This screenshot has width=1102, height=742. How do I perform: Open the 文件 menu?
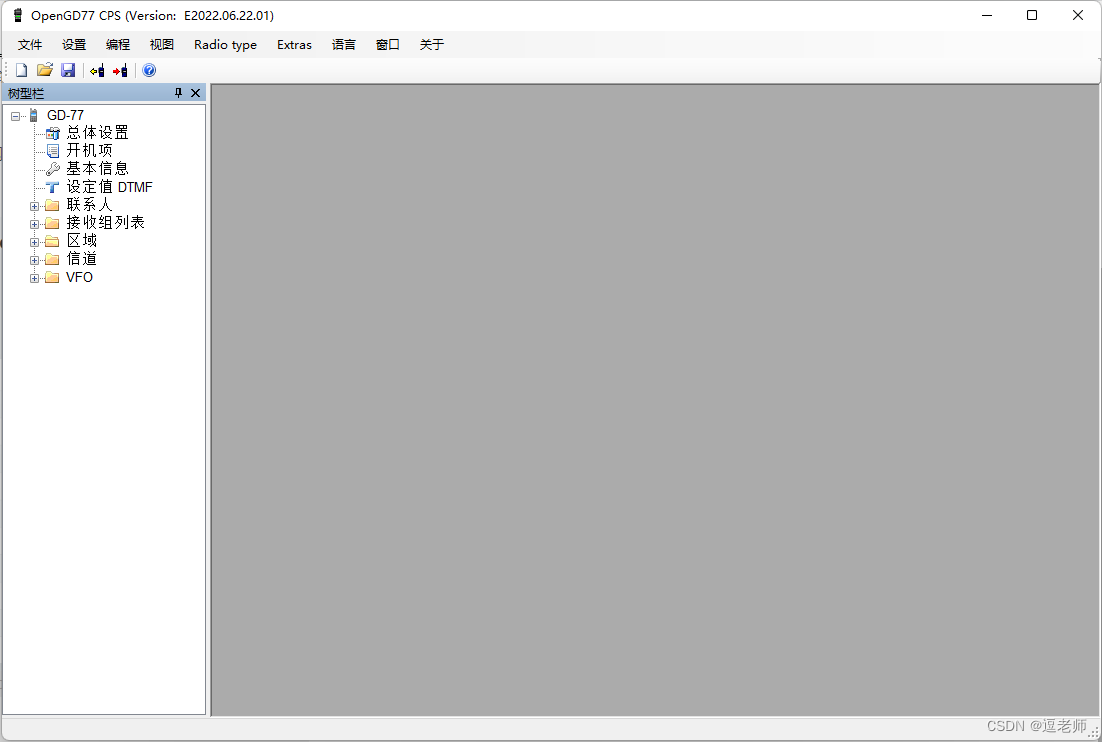tap(30, 45)
